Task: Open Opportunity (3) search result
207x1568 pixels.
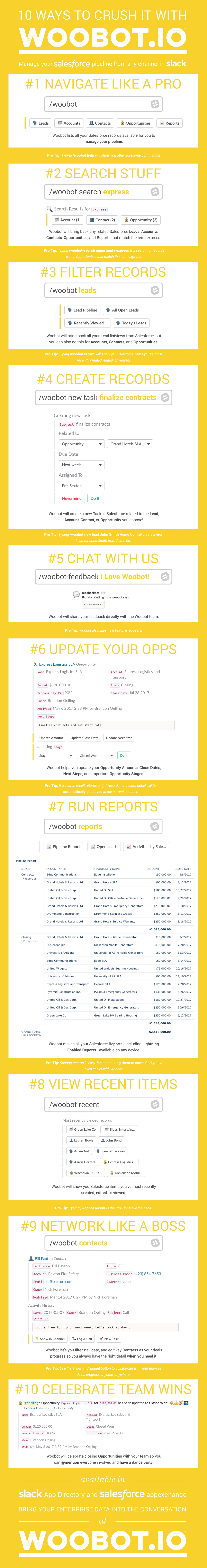Action: [x=141, y=220]
